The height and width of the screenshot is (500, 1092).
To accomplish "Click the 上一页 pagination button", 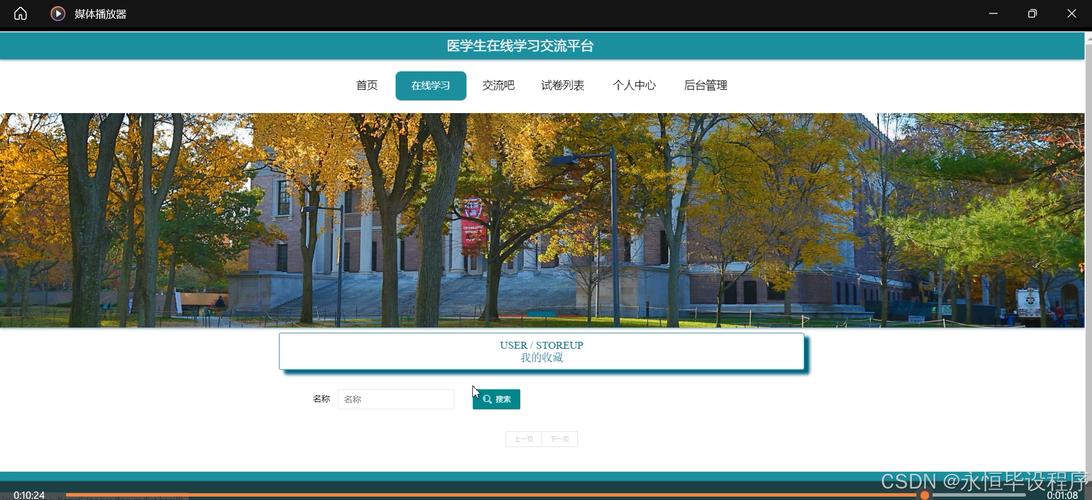I will point(523,439).
